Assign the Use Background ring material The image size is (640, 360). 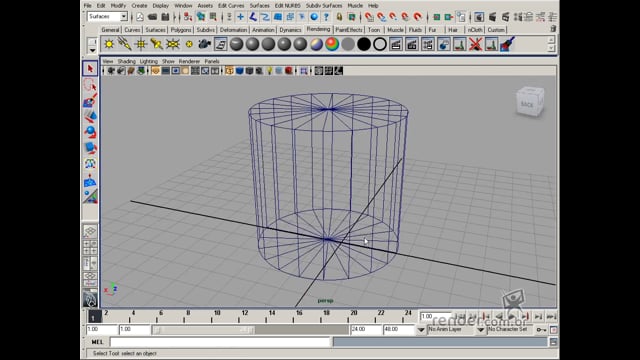tap(380, 44)
